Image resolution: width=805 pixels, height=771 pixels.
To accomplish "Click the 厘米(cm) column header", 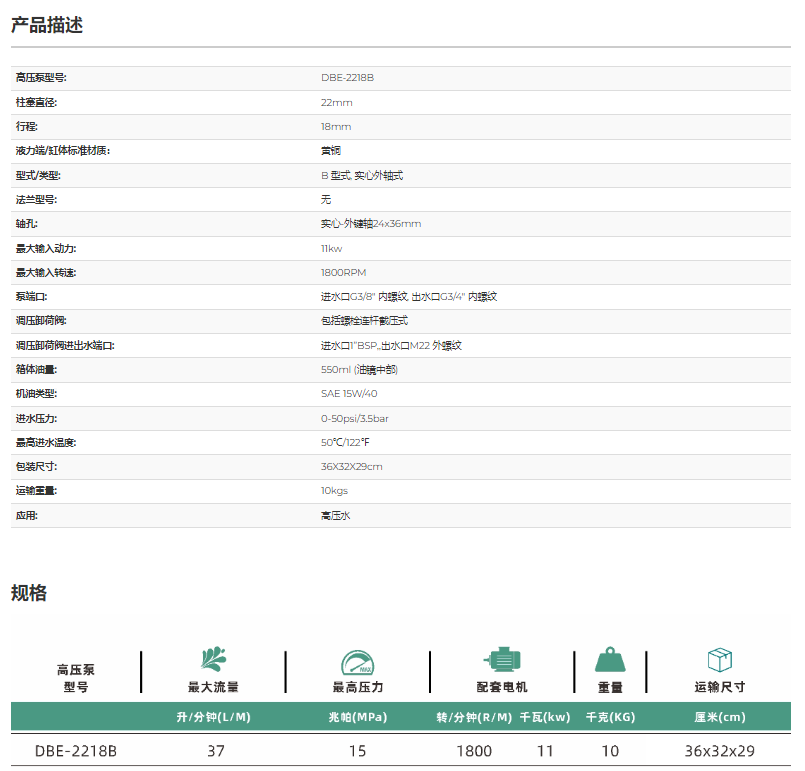I will click(x=719, y=717).
